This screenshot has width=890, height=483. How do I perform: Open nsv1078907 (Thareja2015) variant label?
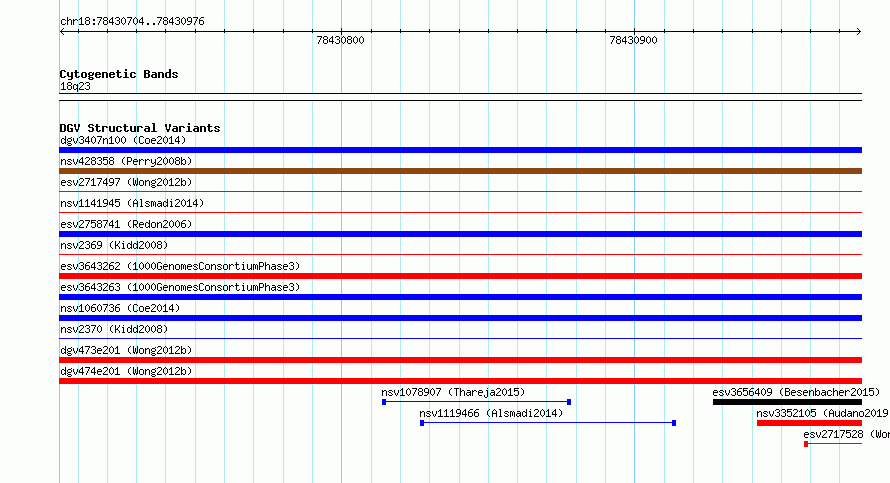tap(453, 392)
